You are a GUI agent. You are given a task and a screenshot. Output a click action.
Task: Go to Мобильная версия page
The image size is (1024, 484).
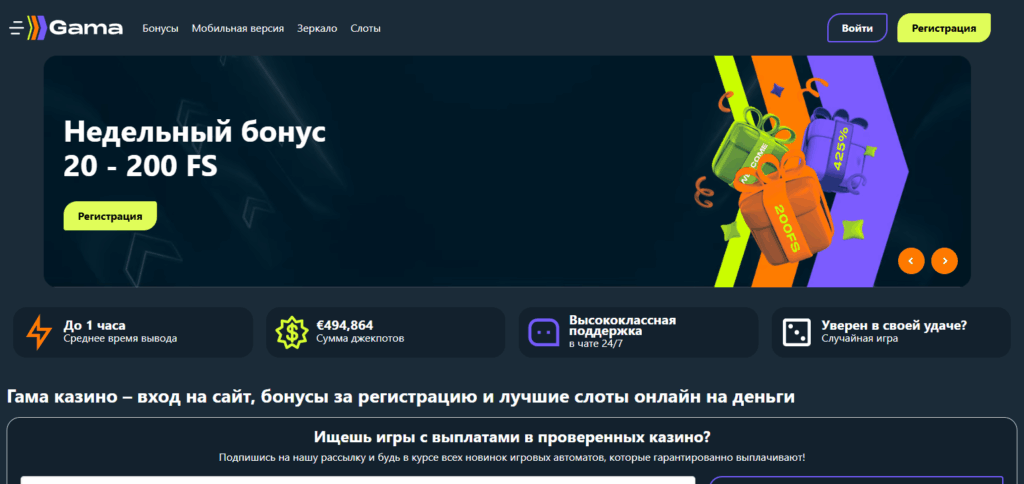click(238, 29)
